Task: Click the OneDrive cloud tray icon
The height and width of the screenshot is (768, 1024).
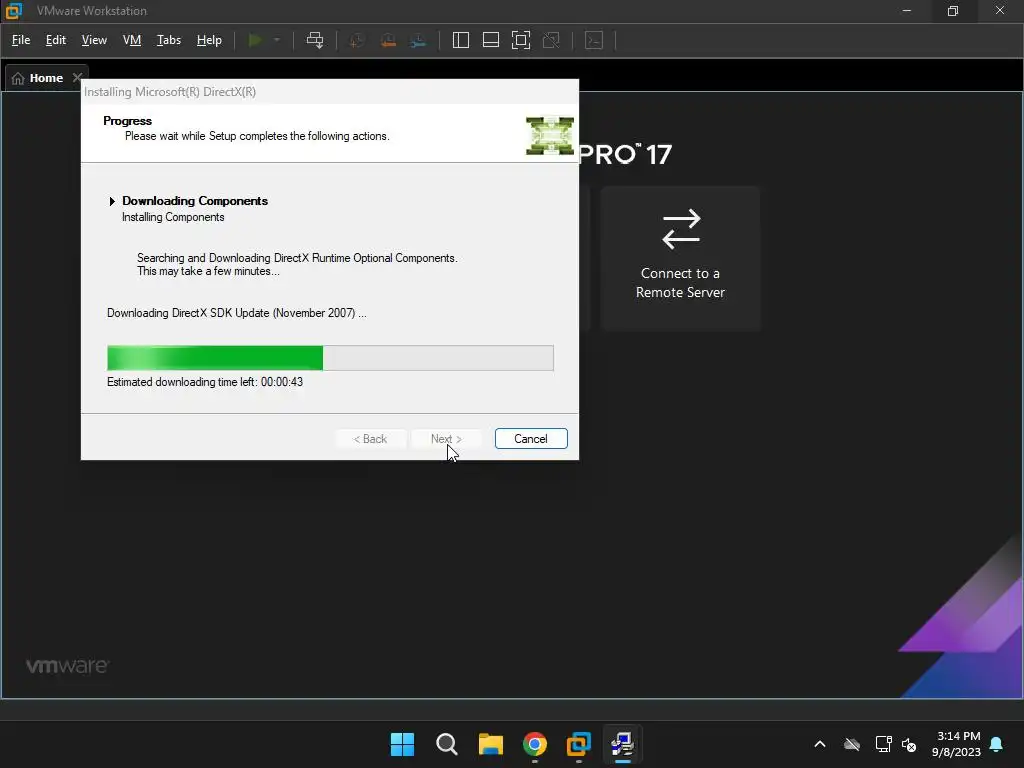Action: point(852,744)
